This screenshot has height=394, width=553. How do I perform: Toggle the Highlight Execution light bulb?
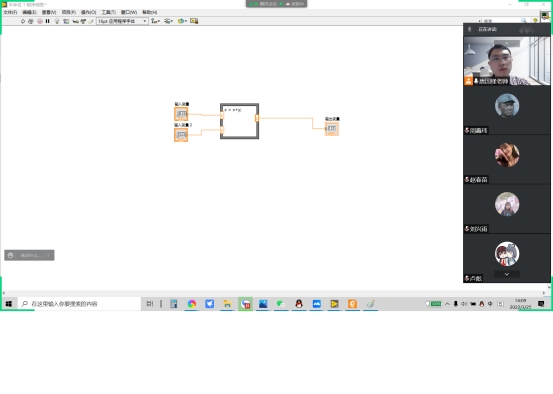pos(57,21)
